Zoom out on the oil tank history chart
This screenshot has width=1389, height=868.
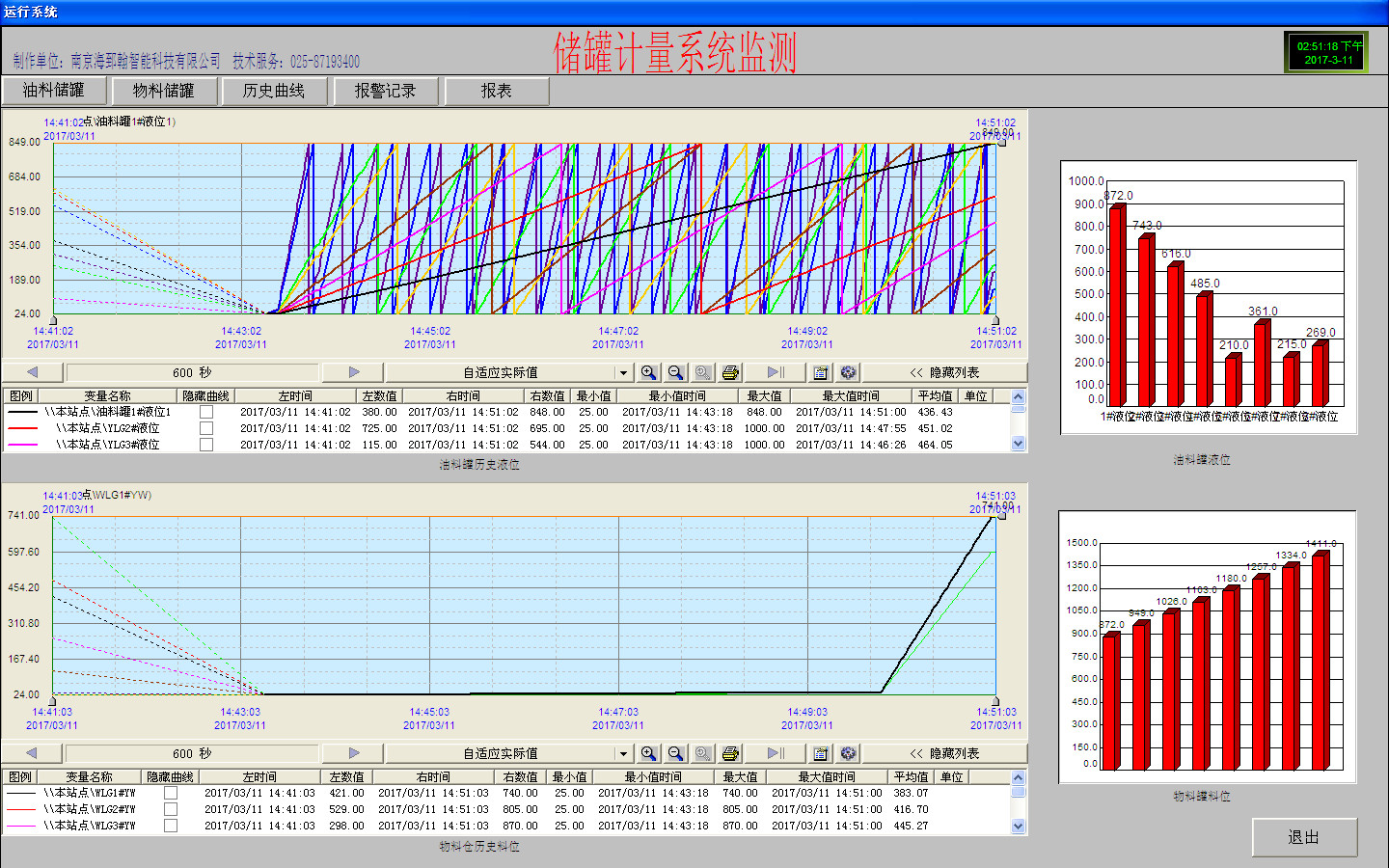point(675,372)
